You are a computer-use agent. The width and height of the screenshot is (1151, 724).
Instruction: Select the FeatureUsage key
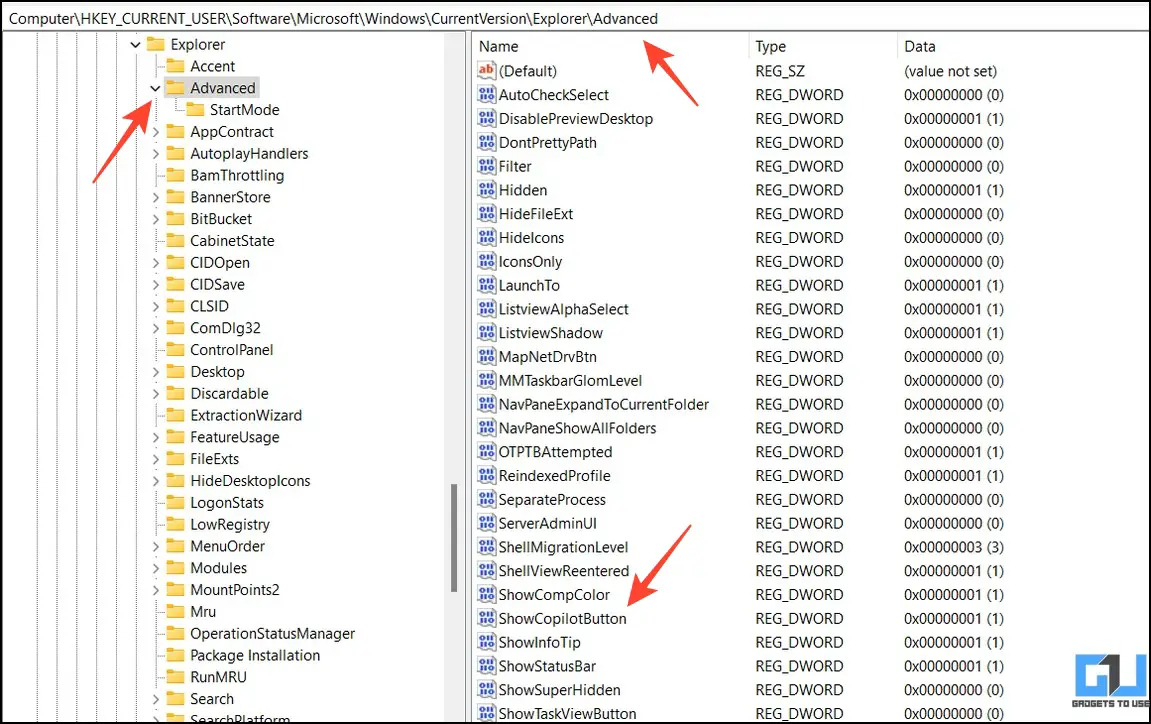tap(235, 437)
